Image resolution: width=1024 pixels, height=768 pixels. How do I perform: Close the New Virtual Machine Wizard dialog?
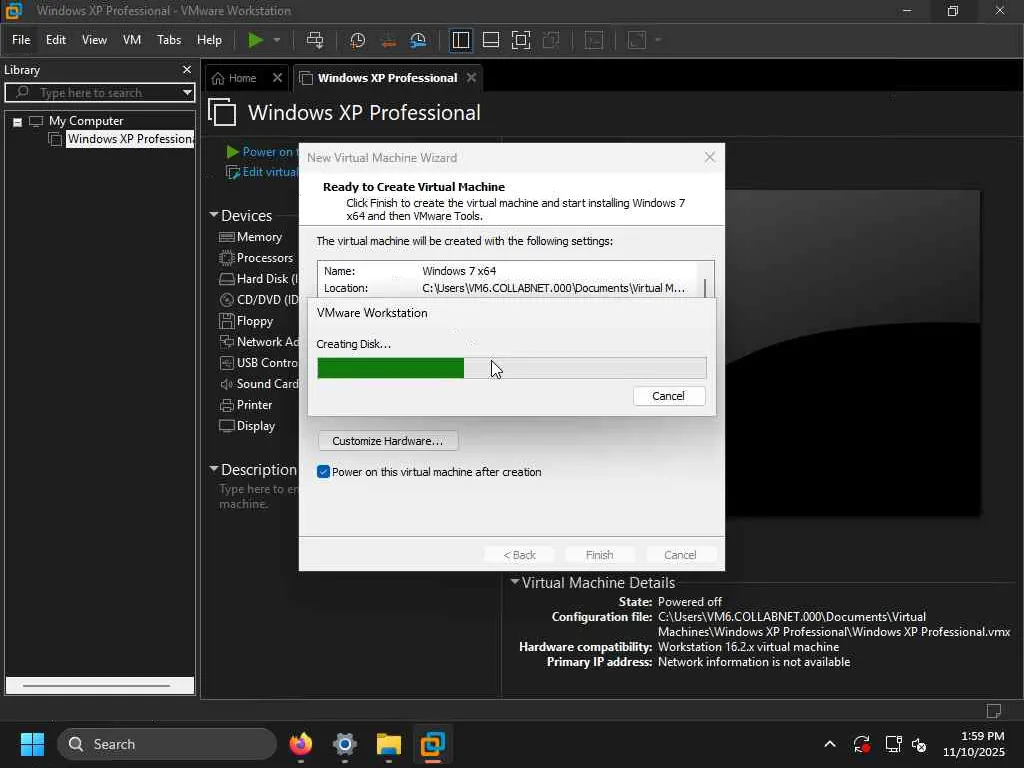point(710,157)
